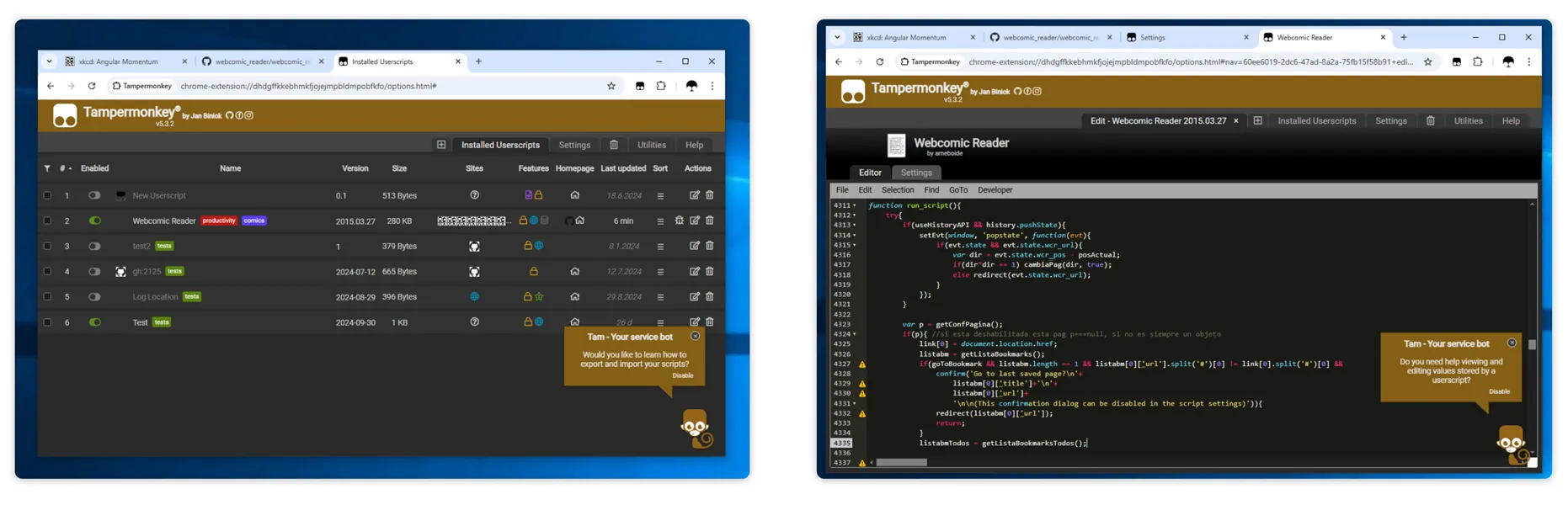Open the debug icon for Webcomic Reader
This screenshot has width=1568, height=505.
[x=680, y=221]
